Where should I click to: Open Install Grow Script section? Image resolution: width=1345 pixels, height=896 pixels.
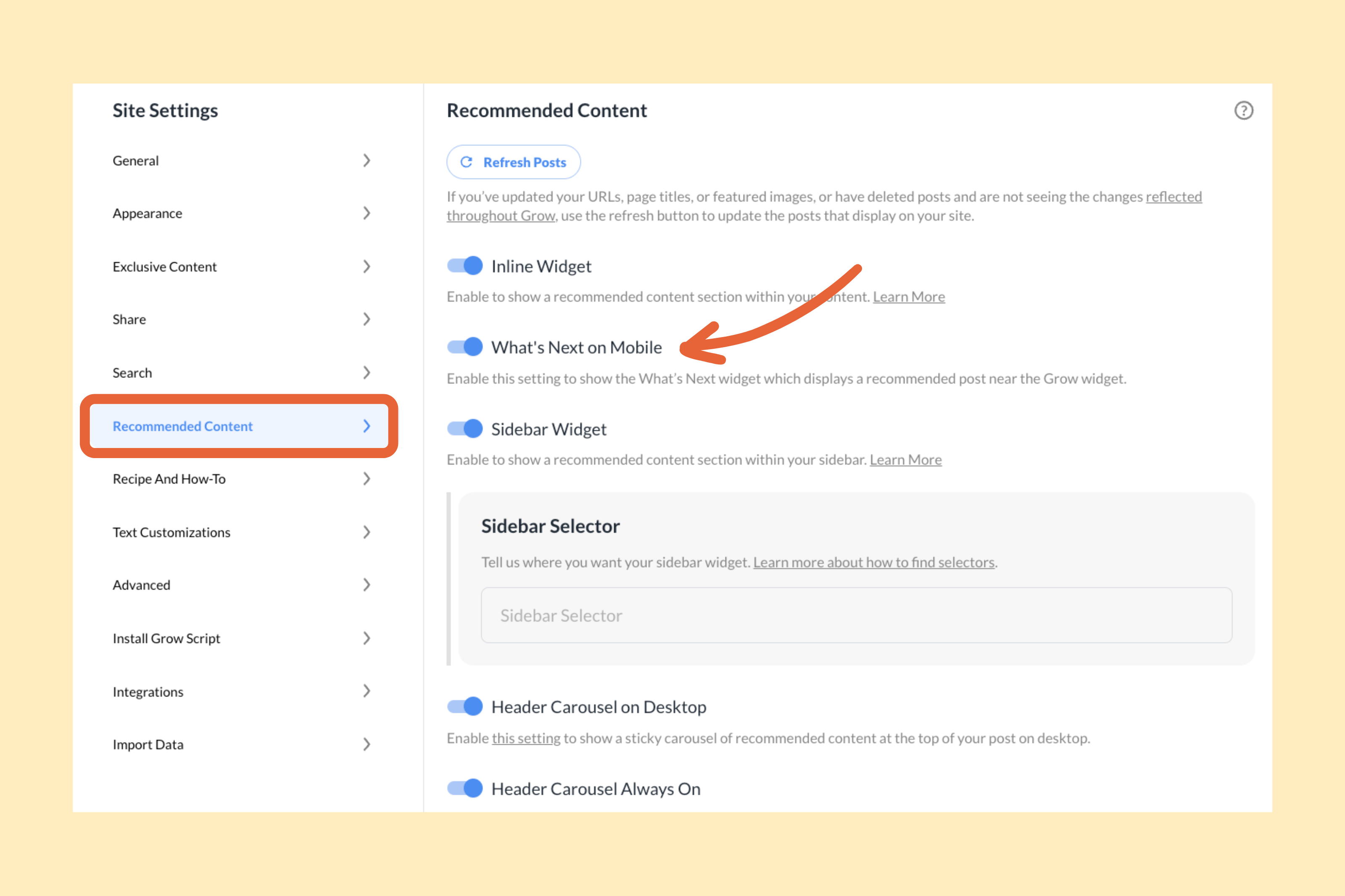pos(166,638)
